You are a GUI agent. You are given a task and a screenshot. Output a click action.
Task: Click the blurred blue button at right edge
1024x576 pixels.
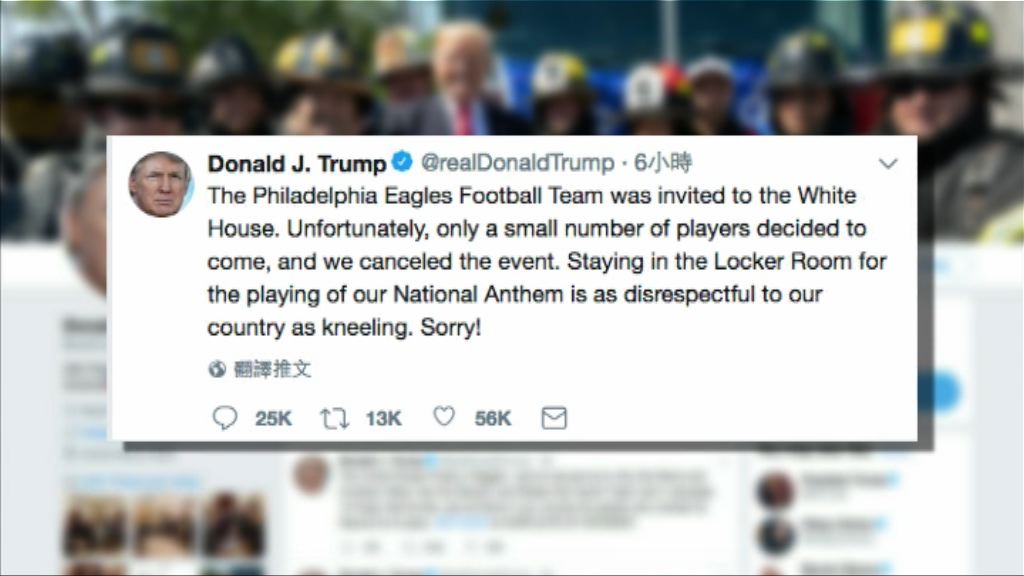(x=938, y=391)
